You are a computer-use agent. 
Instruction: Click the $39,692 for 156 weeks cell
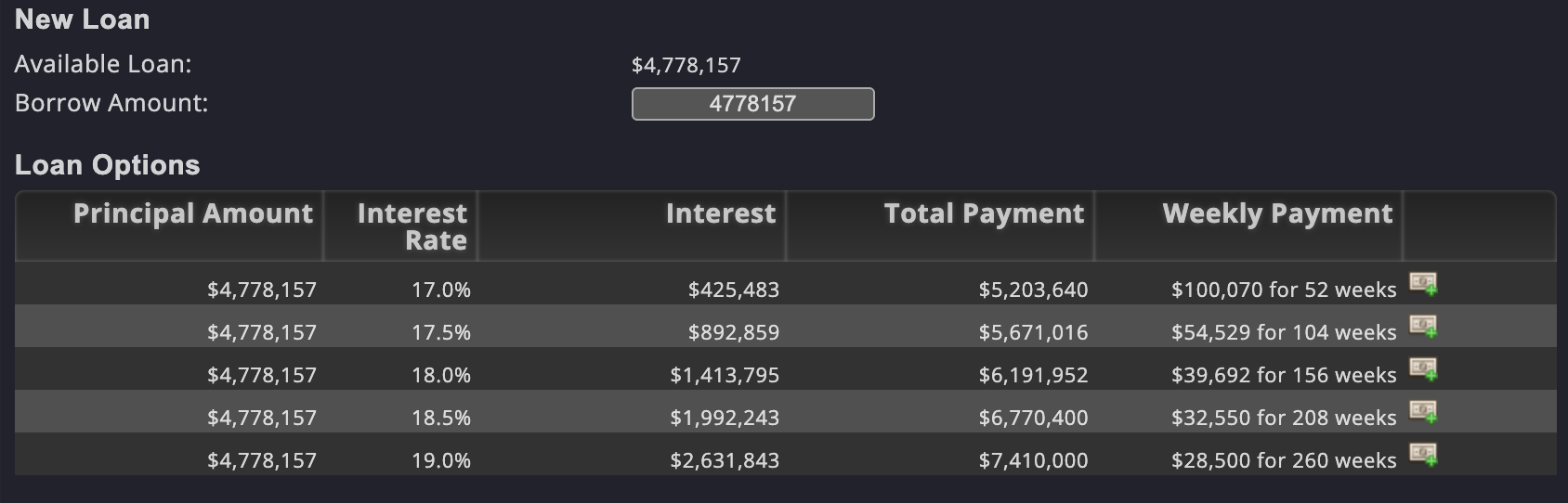coord(1284,375)
